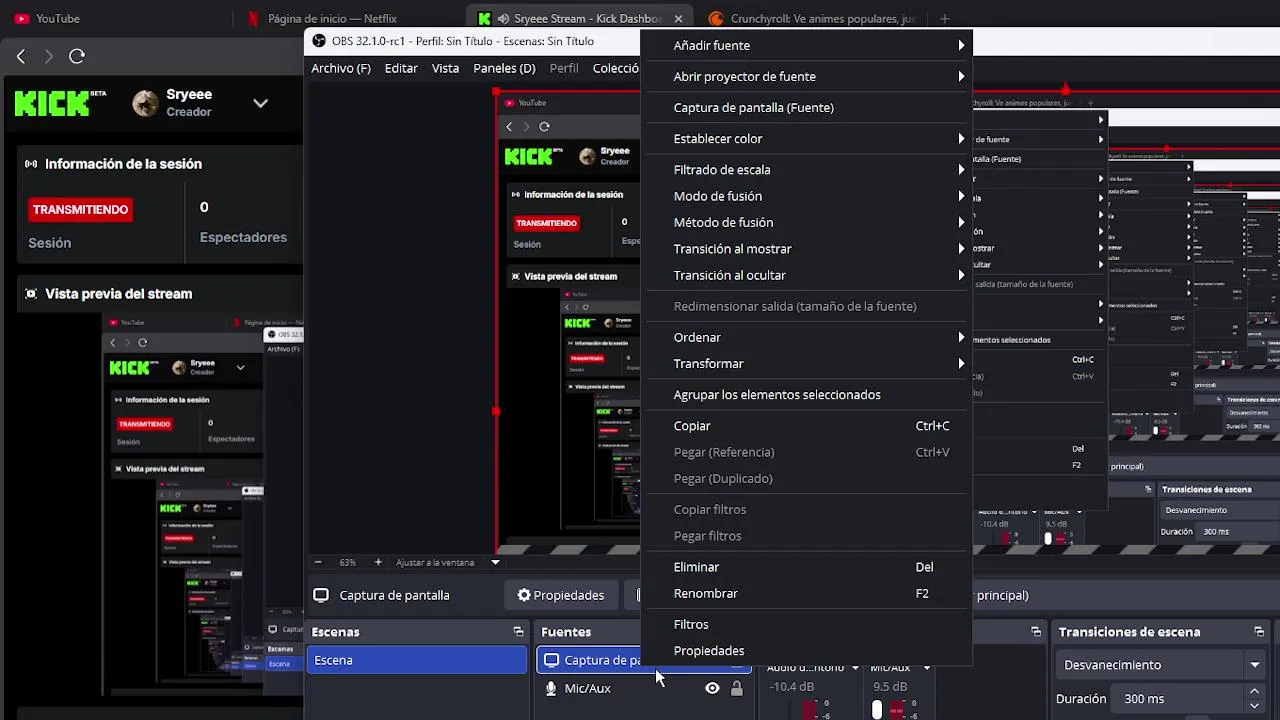Close the Sryeee Stream Kick tab
The height and width of the screenshot is (720, 1280).
click(678, 18)
